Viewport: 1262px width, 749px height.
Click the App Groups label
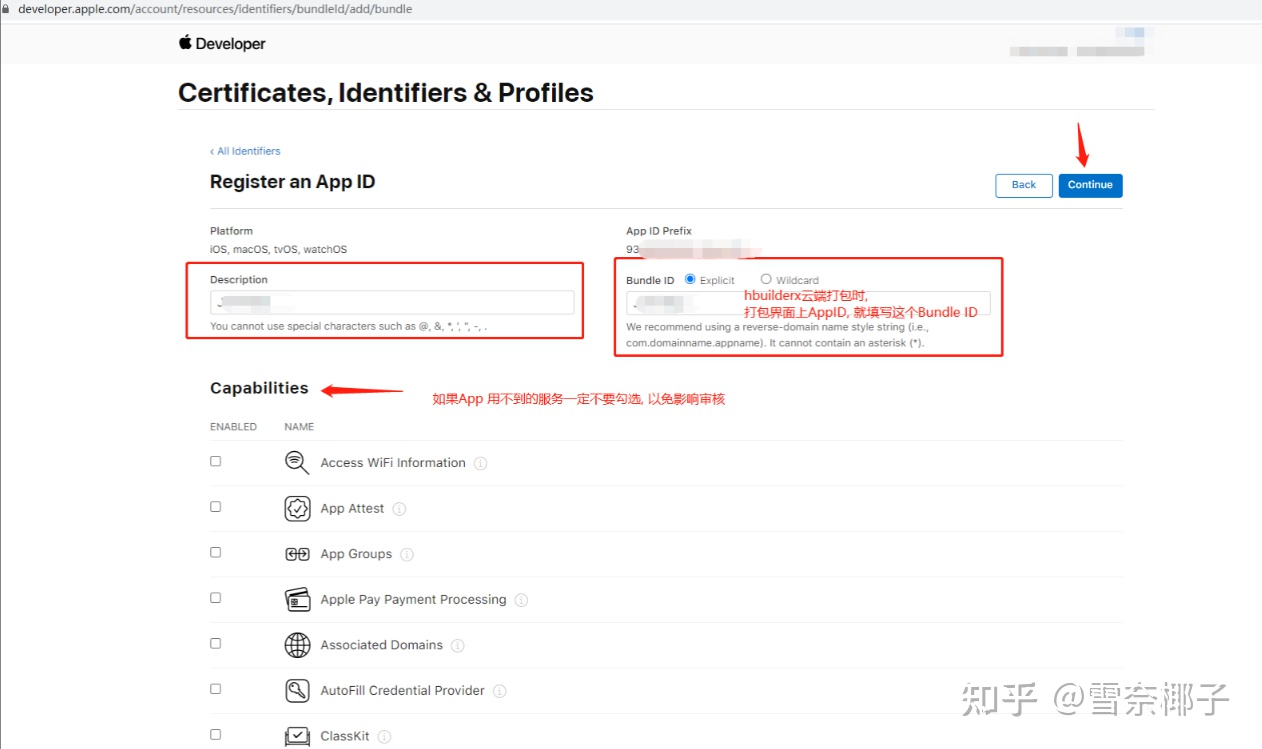[x=356, y=554]
